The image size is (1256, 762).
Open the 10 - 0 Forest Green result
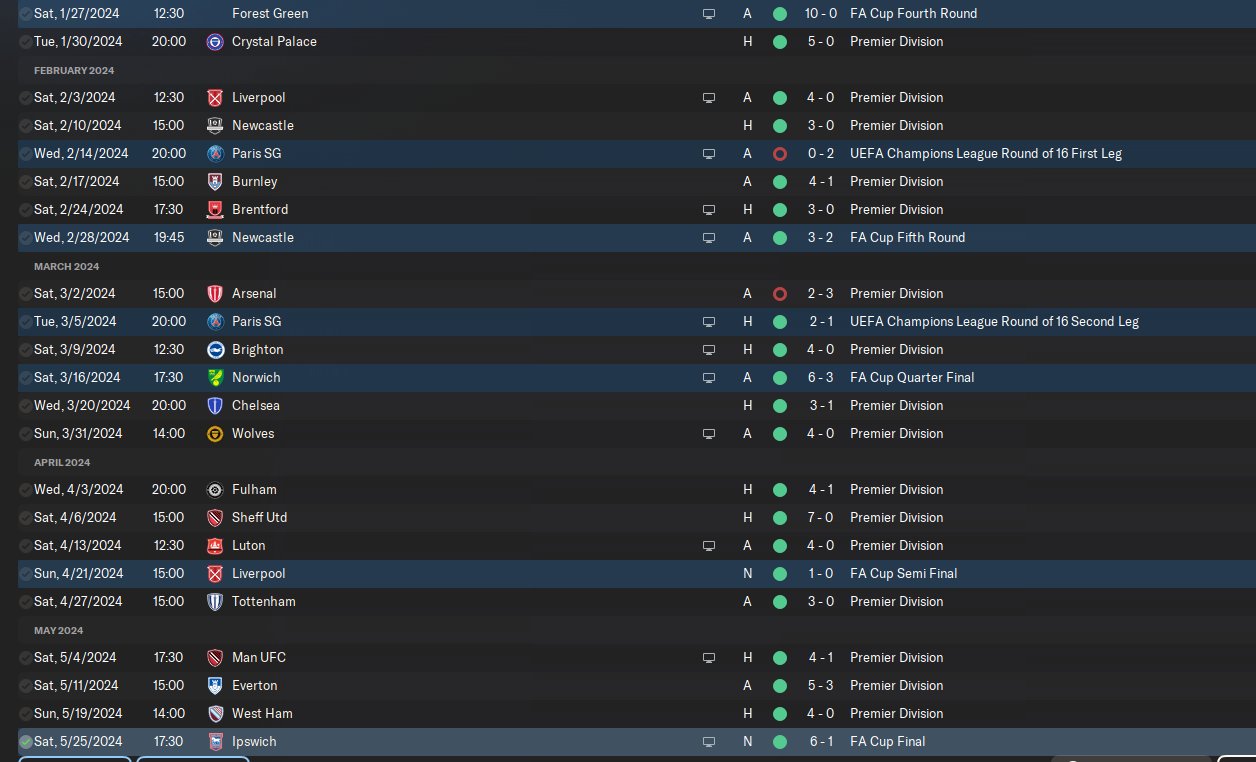tap(821, 14)
